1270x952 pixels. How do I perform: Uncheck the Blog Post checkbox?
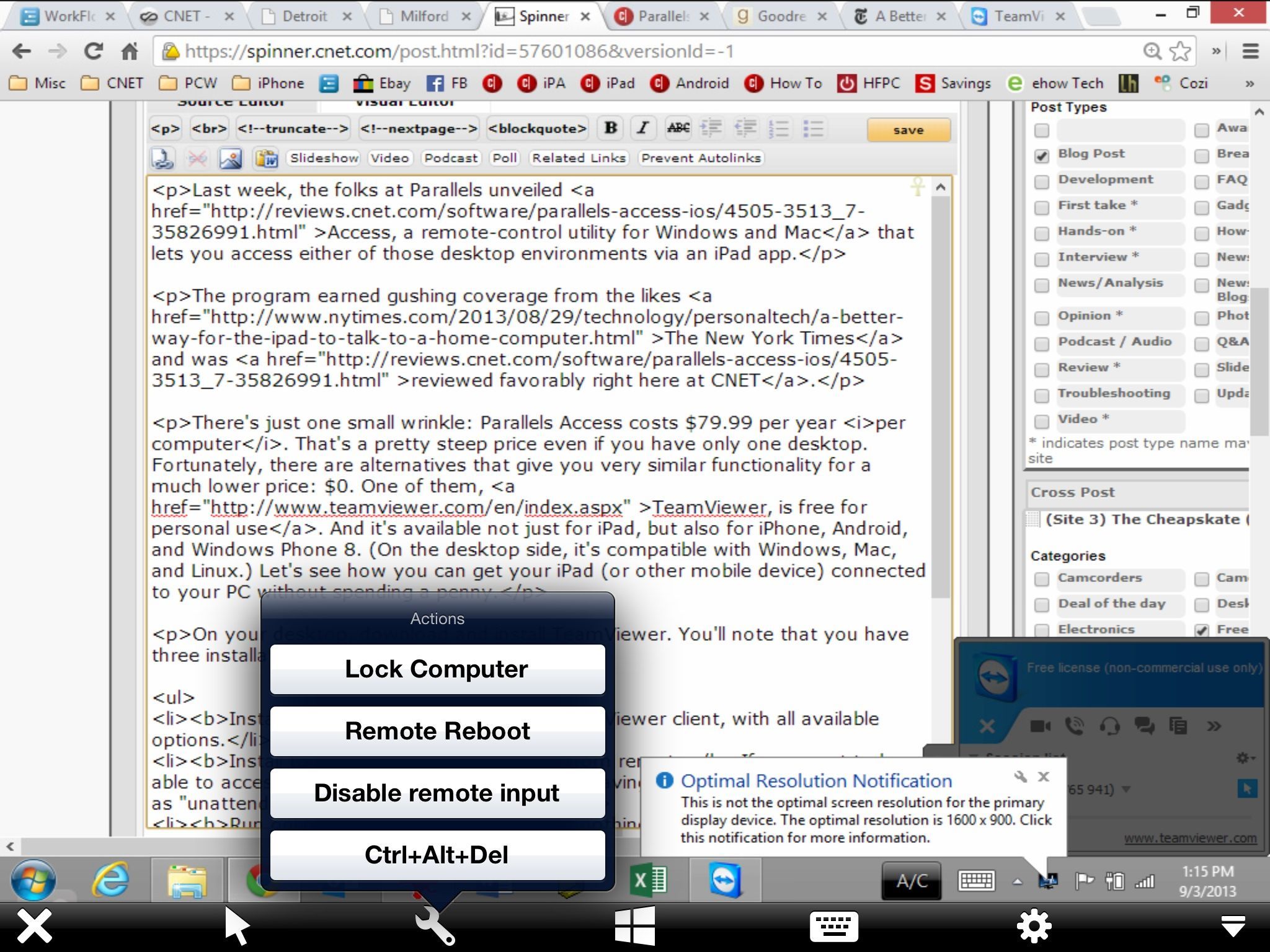1042,156
